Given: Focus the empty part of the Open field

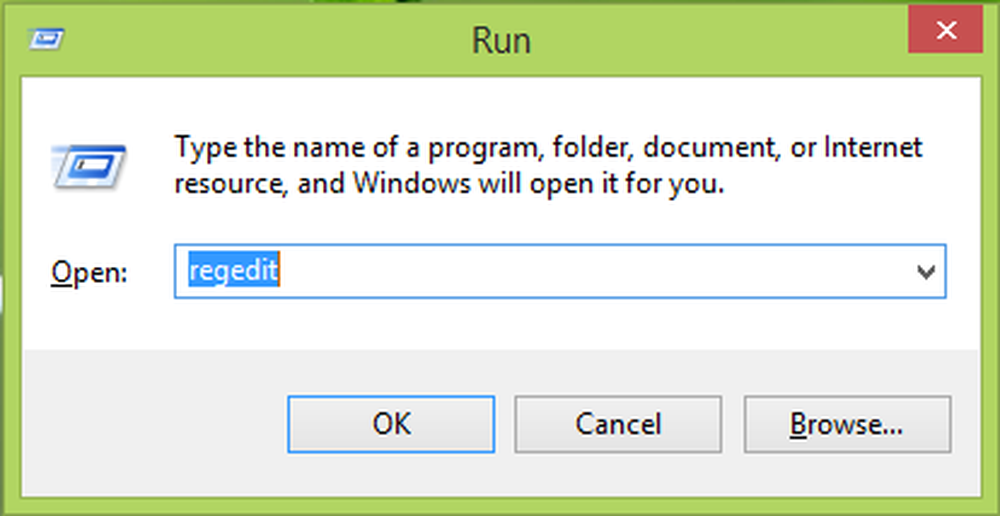Looking at the screenshot, I should (593, 272).
